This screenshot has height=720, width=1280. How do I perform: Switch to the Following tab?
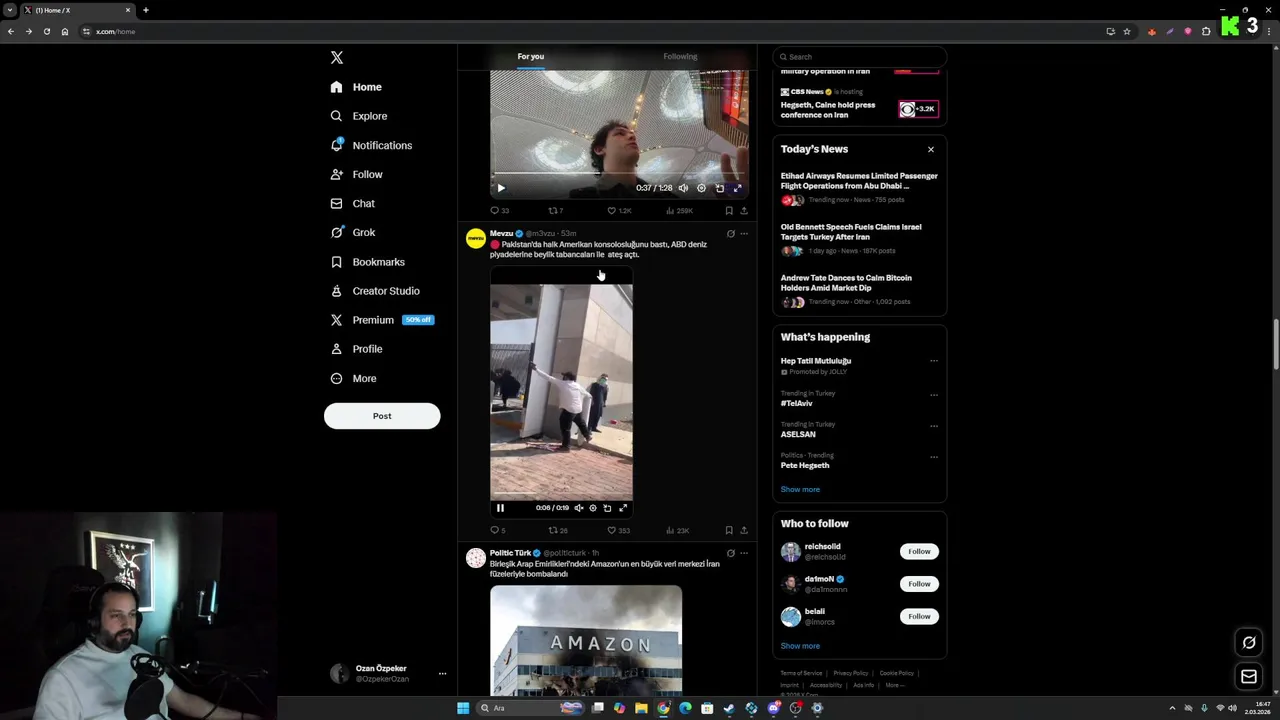680,57
